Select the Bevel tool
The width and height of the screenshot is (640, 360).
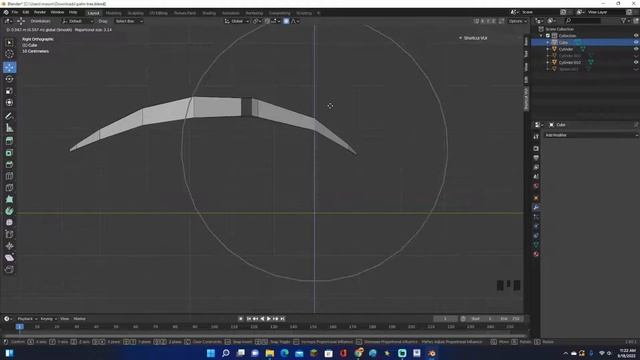tap(9, 164)
